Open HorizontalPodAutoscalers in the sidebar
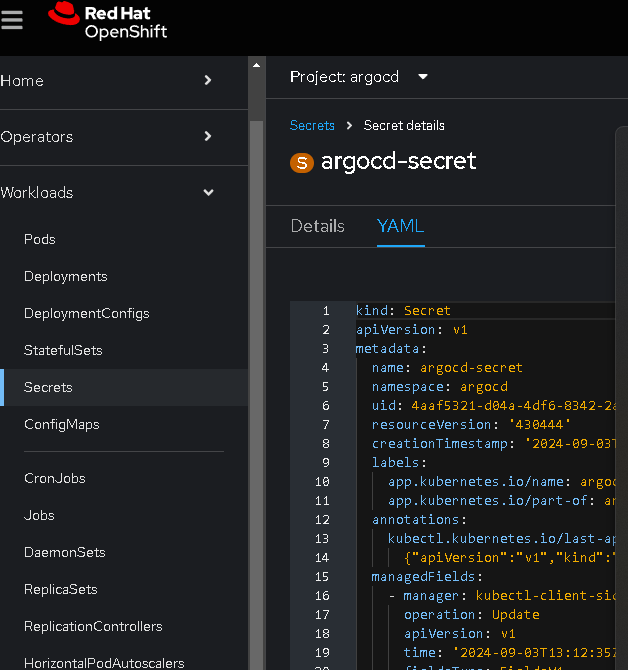 pos(104,663)
